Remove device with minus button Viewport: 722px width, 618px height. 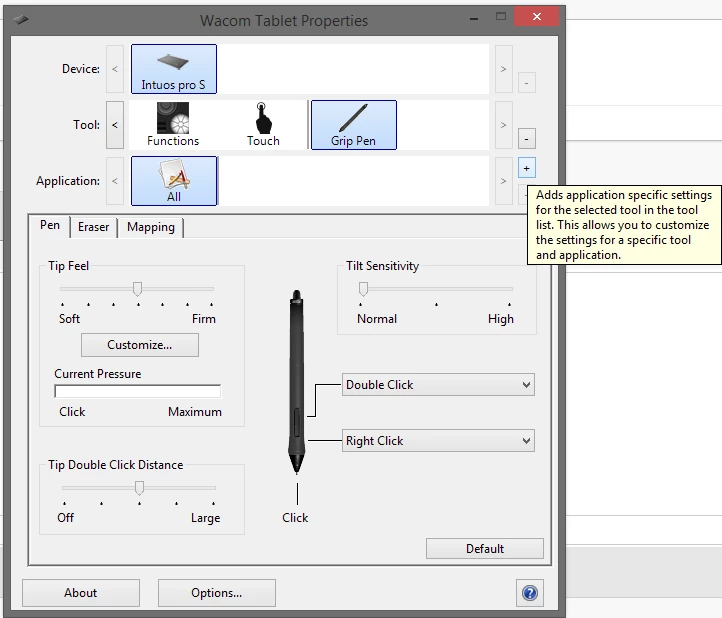(526, 83)
